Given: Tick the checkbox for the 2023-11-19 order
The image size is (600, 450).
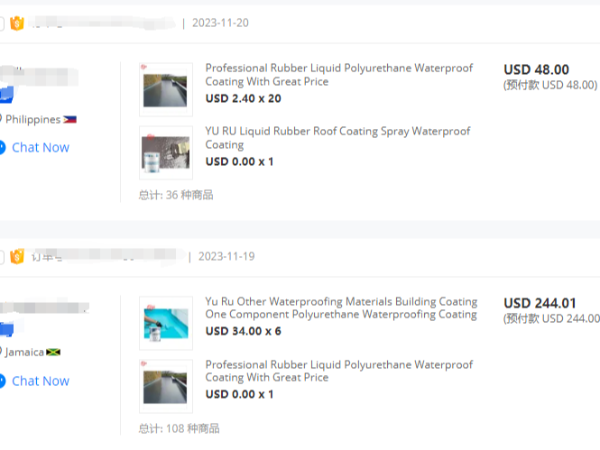Looking at the screenshot, I should pyautogui.click(x=2, y=257).
